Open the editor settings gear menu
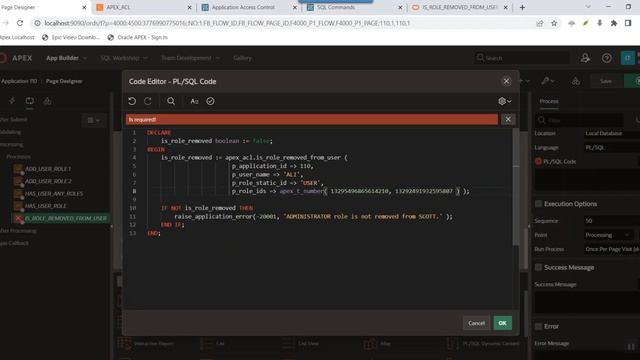This screenshot has height=360, width=640. pyautogui.click(x=505, y=101)
